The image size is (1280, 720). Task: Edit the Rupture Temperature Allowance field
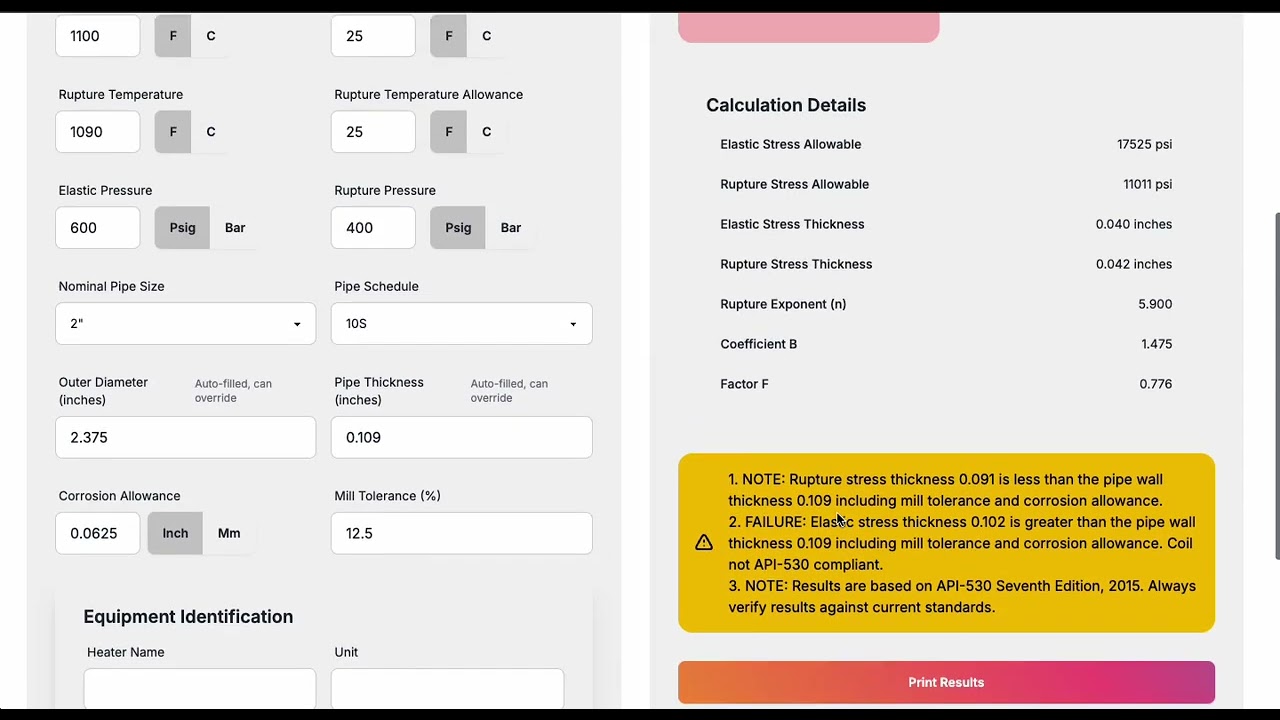click(x=373, y=132)
